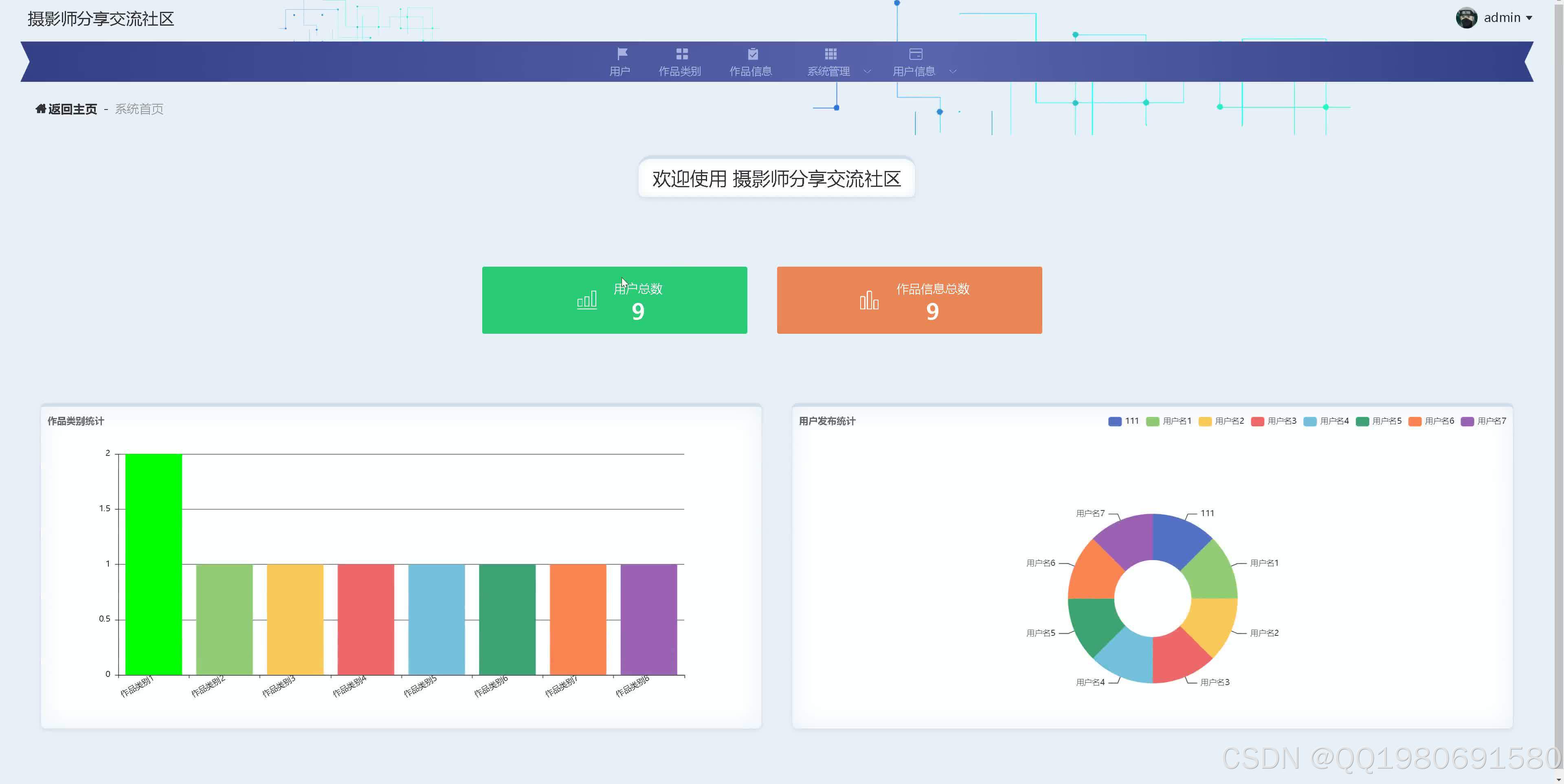Image resolution: width=1564 pixels, height=784 pixels.
Task: Click the grid icon above 作品类别
Action: point(681,53)
